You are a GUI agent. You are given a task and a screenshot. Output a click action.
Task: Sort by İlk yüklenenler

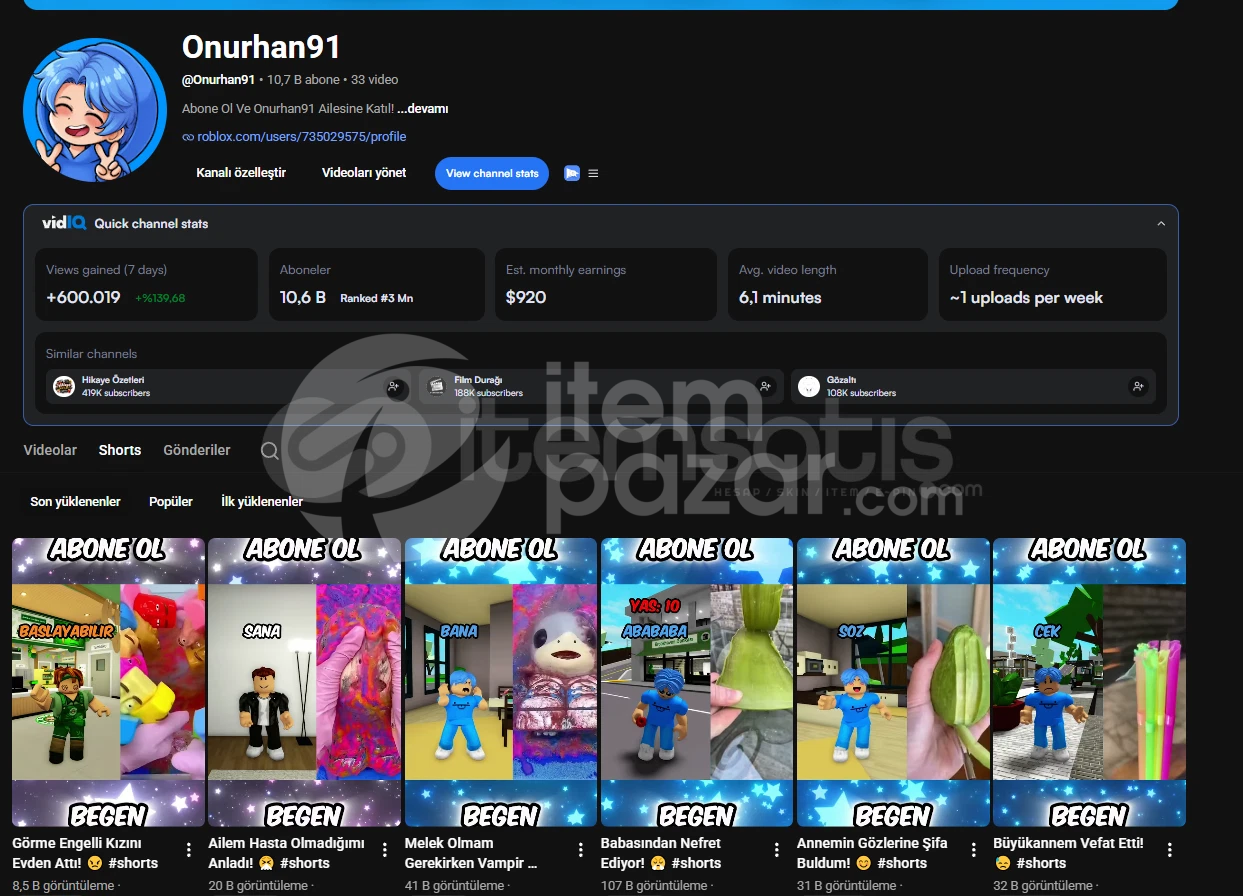262,501
